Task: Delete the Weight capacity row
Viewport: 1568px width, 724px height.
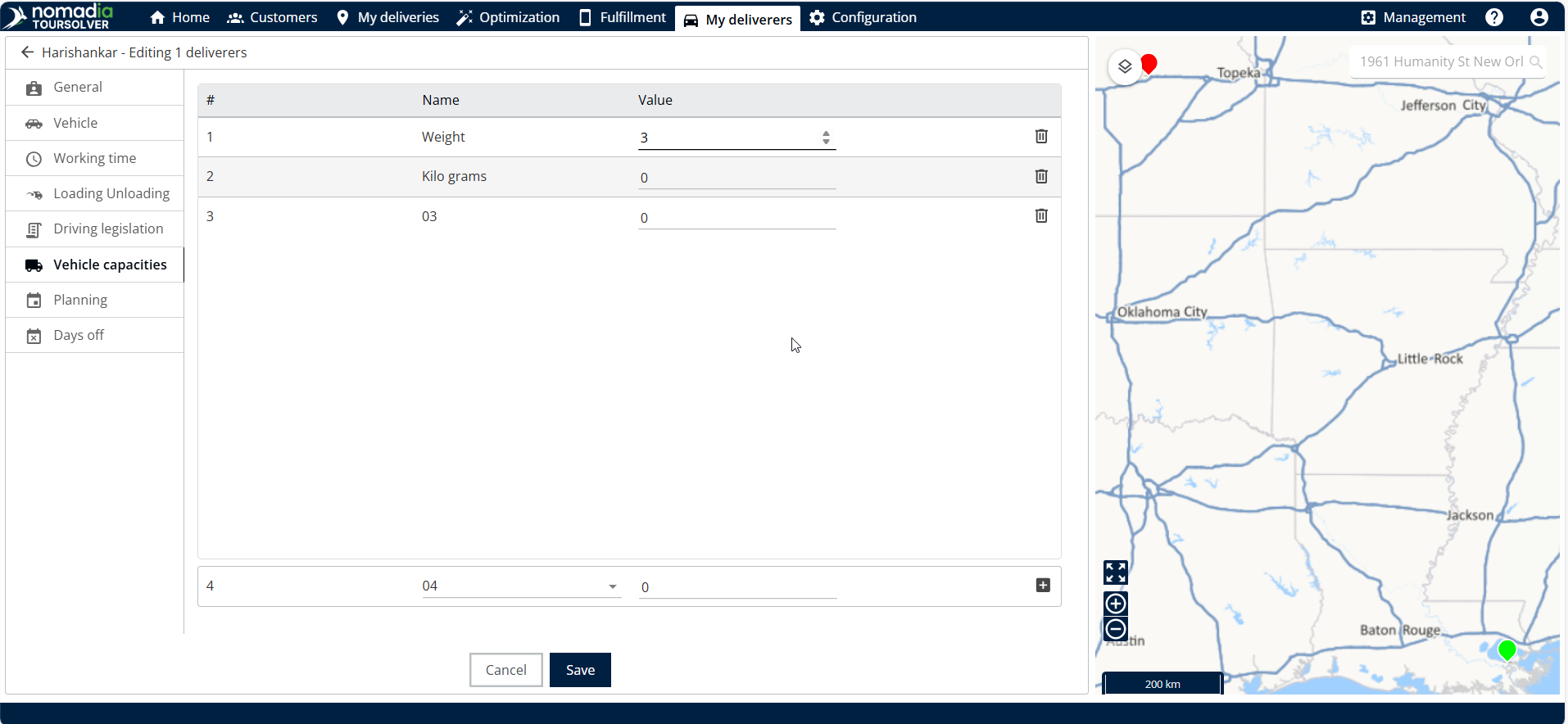Action: [1040, 137]
